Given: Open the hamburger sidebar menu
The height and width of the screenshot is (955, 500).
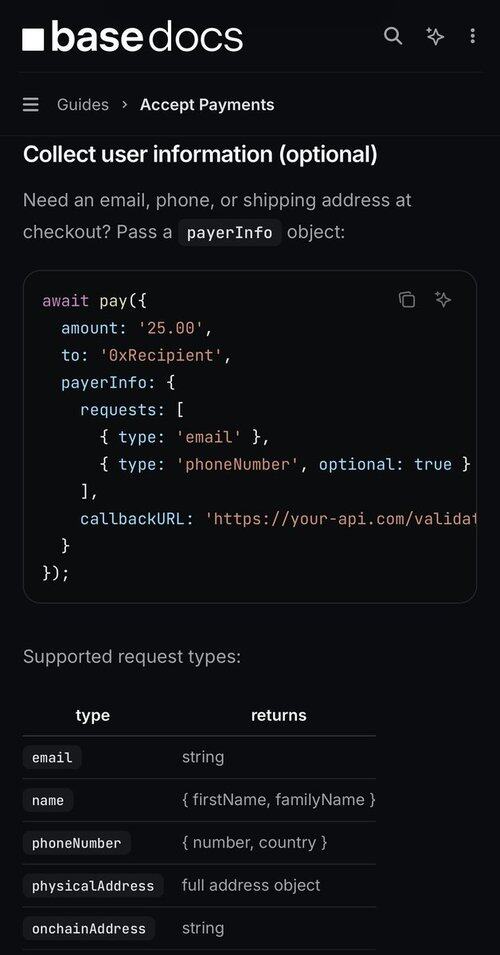Looking at the screenshot, I should click(30, 105).
